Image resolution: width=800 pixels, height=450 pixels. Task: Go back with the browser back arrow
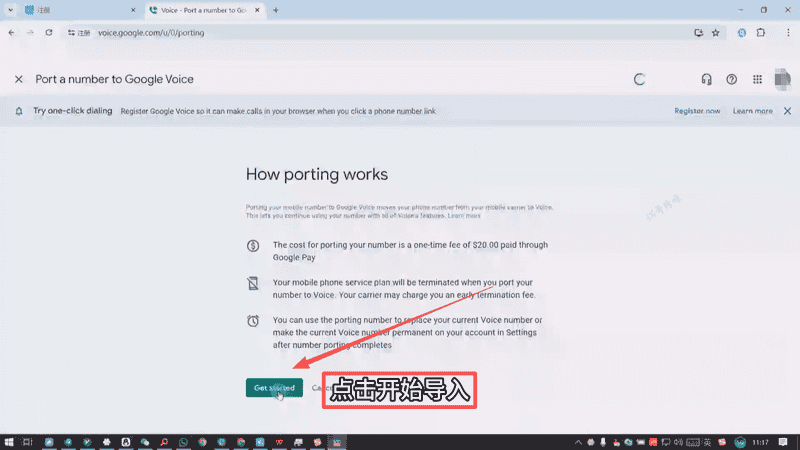[x=11, y=33]
